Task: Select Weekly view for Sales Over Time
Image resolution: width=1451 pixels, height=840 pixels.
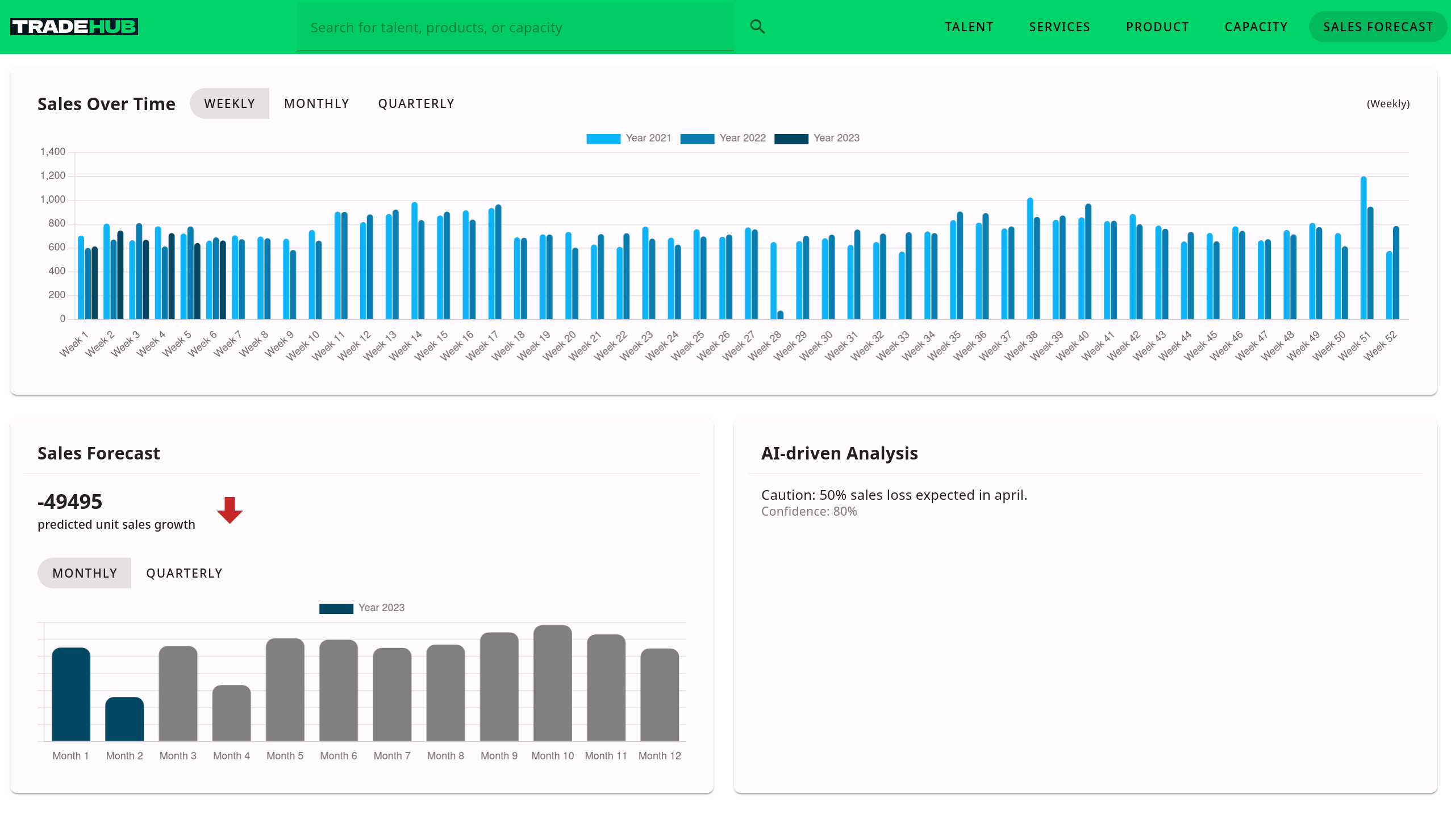Action: click(x=229, y=103)
